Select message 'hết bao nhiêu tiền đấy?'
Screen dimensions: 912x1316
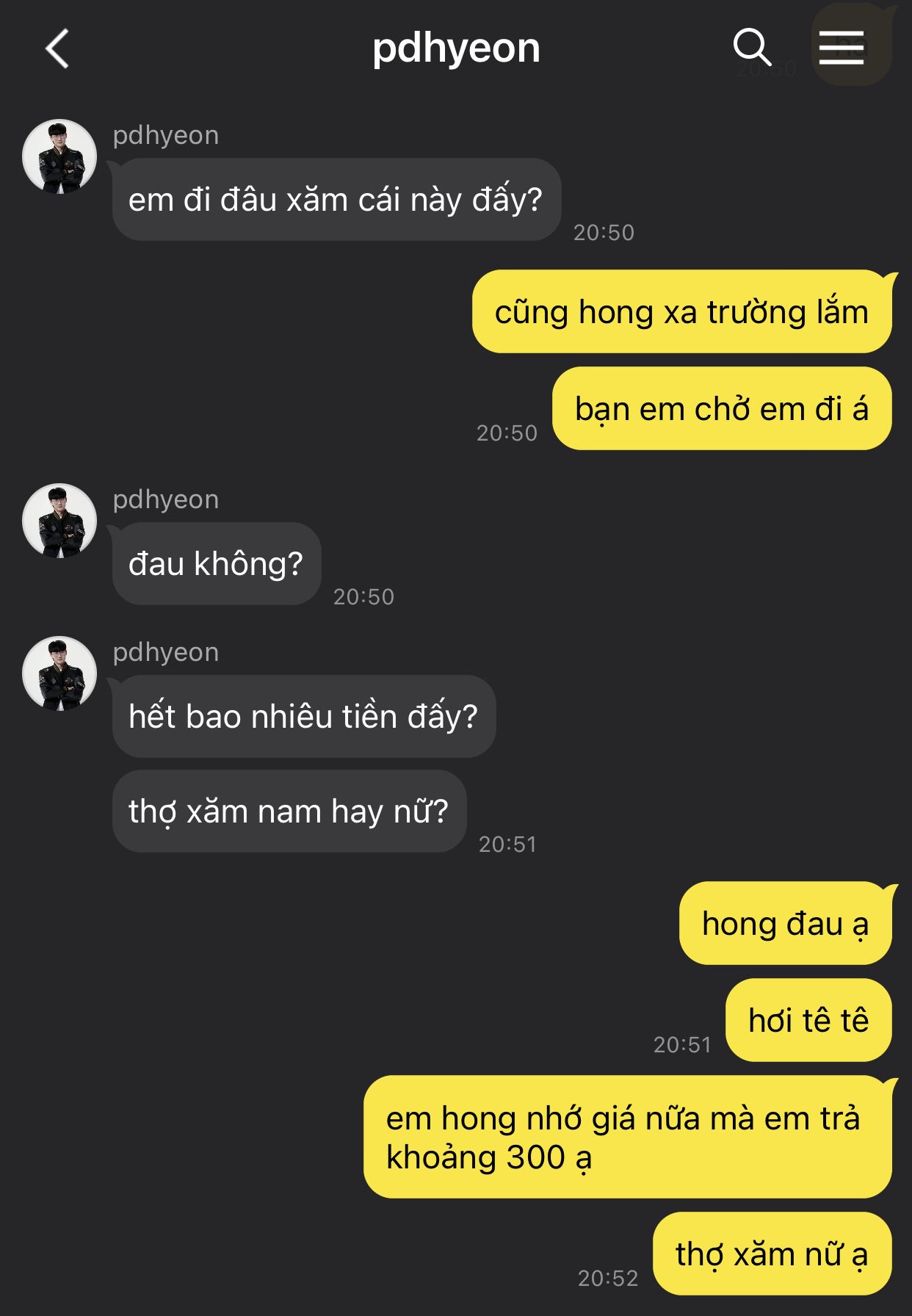pyautogui.click(x=304, y=716)
